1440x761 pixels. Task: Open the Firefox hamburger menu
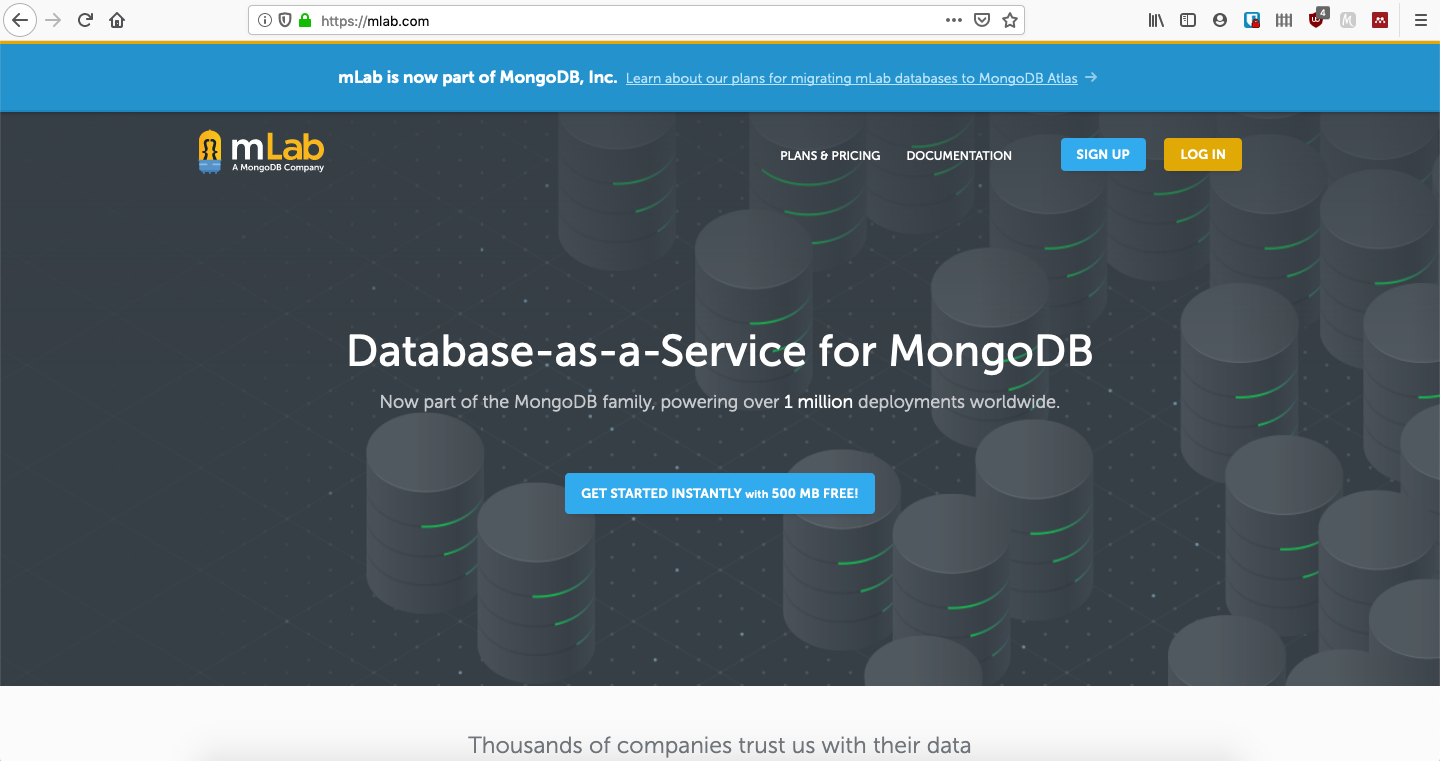point(1420,20)
